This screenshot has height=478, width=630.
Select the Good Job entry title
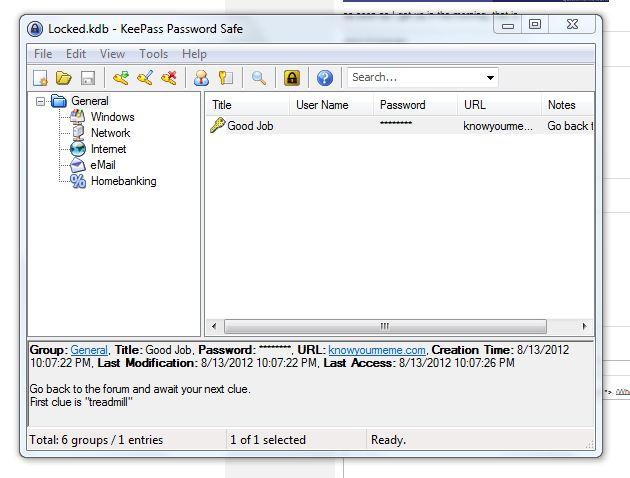coord(250,126)
